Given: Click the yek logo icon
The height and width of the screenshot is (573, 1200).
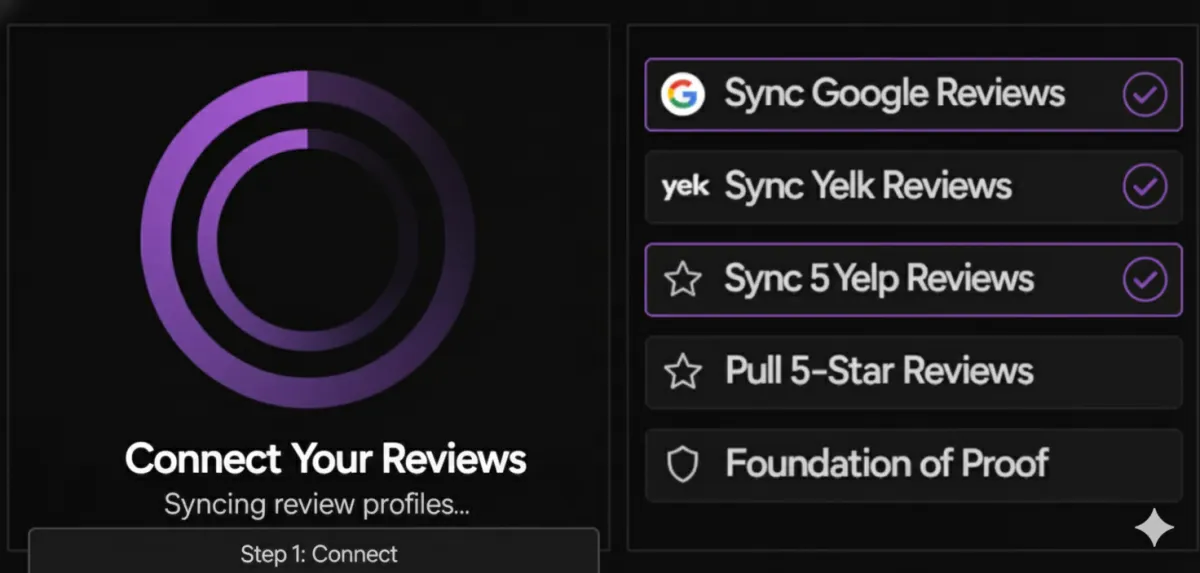Looking at the screenshot, I should 685,187.
